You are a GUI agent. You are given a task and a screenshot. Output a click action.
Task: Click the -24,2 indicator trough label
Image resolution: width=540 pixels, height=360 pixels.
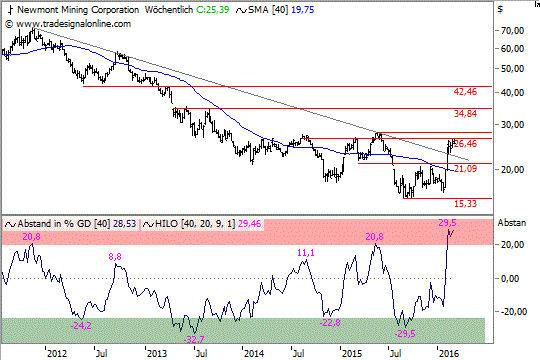(81, 326)
